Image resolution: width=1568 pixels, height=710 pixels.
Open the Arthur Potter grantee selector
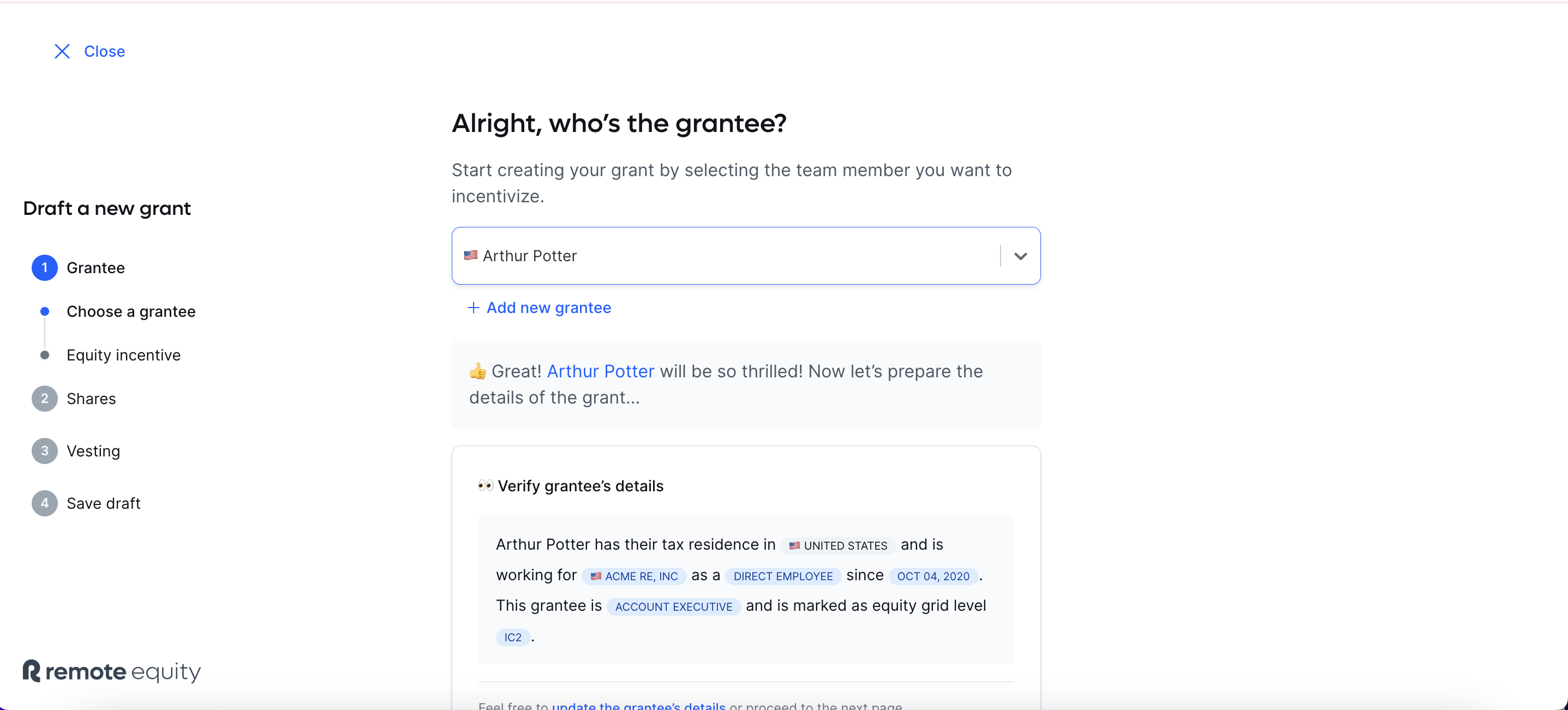[746, 256]
